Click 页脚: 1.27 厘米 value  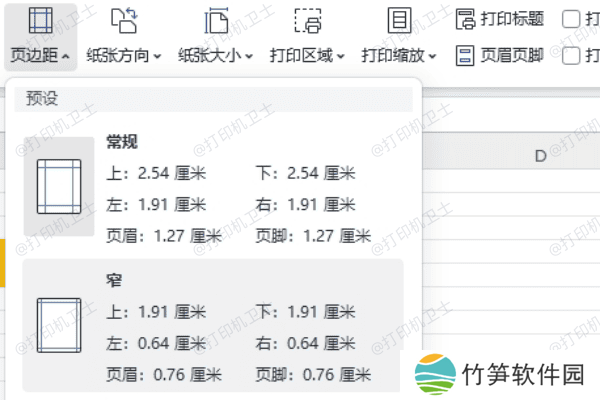point(313,236)
